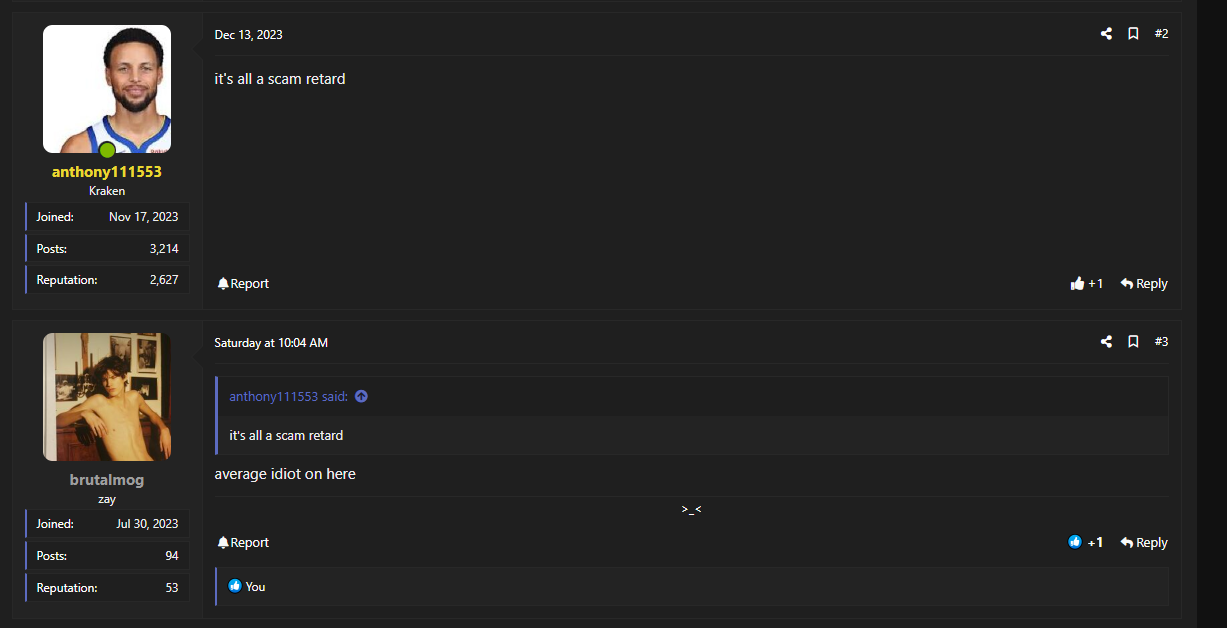This screenshot has width=1227, height=628.
Task: Click anthony111553's avatar picture
Action: (x=107, y=89)
